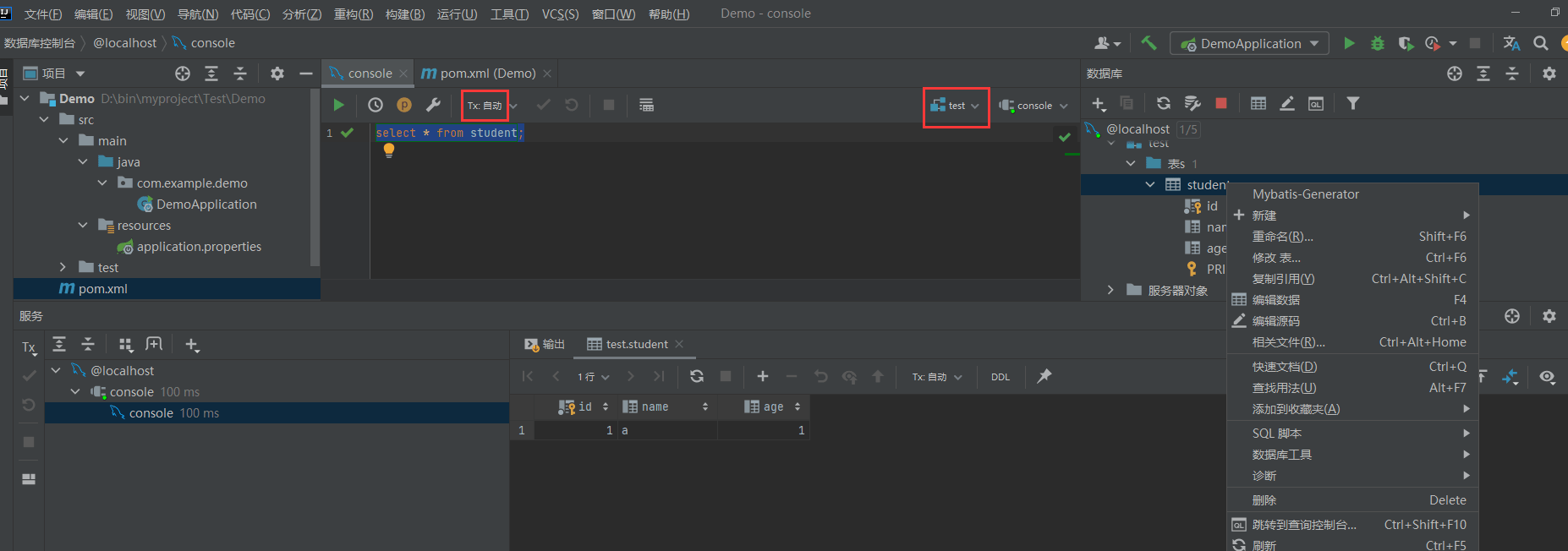Open the SQL 脚本 submenu

[x=1352, y=433]
